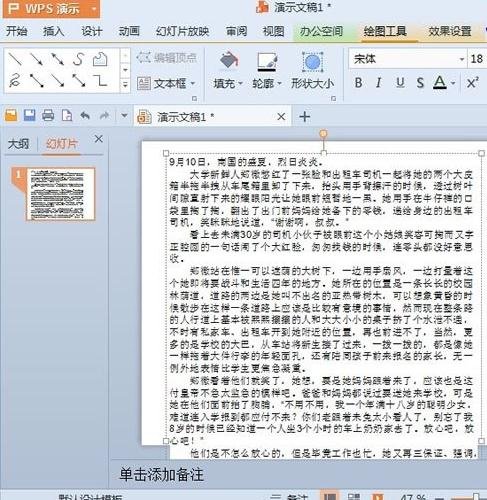Open the 宋体 font name dropdown
The height and width of the screenshot is (500, 487).
click(x=462, y=59)
